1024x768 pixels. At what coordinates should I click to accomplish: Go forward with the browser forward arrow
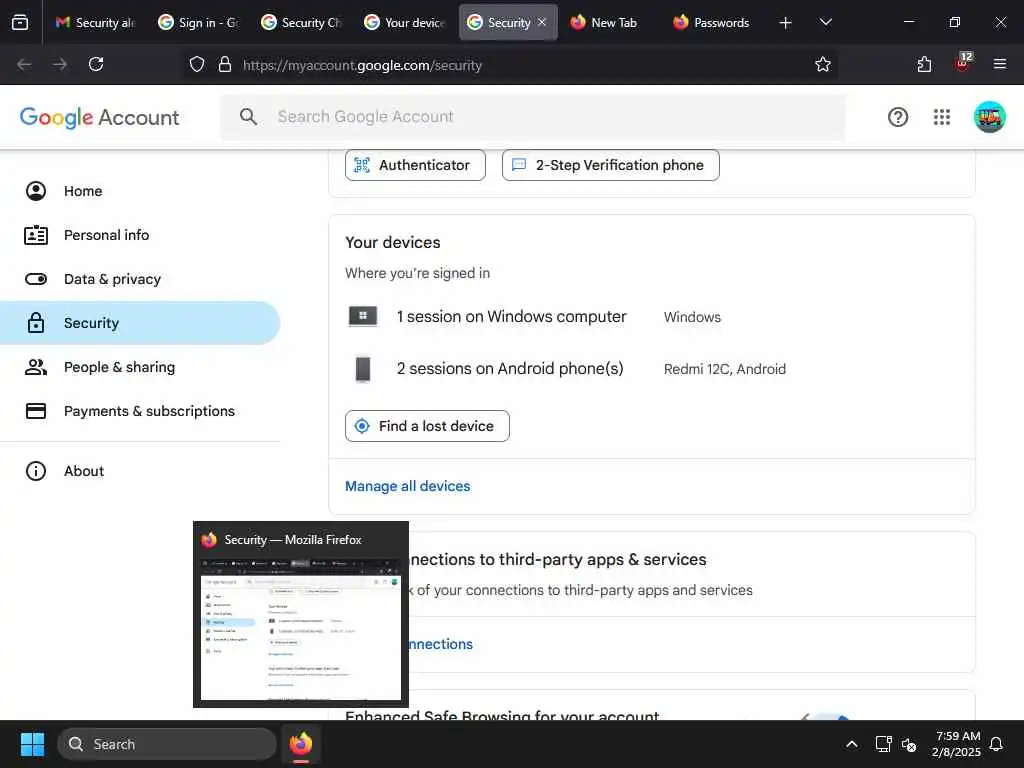click(x=60, y=65)
